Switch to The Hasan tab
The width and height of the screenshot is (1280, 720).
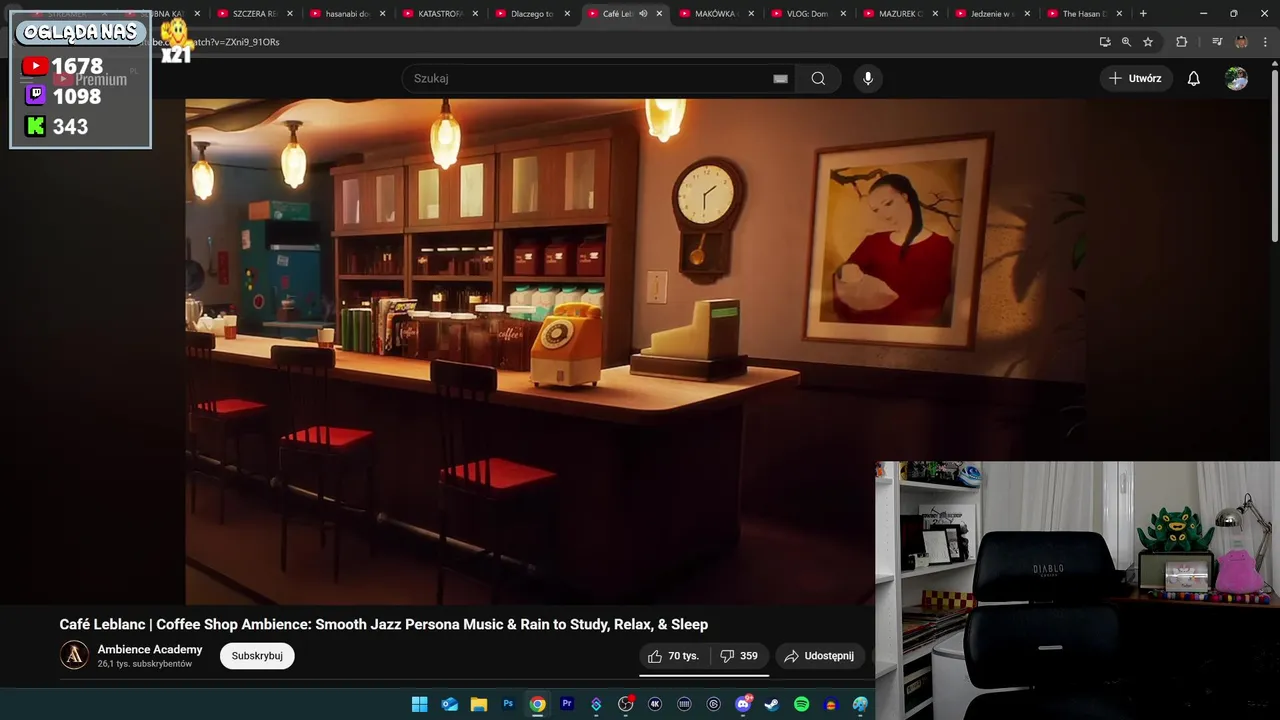[1084, 14]
